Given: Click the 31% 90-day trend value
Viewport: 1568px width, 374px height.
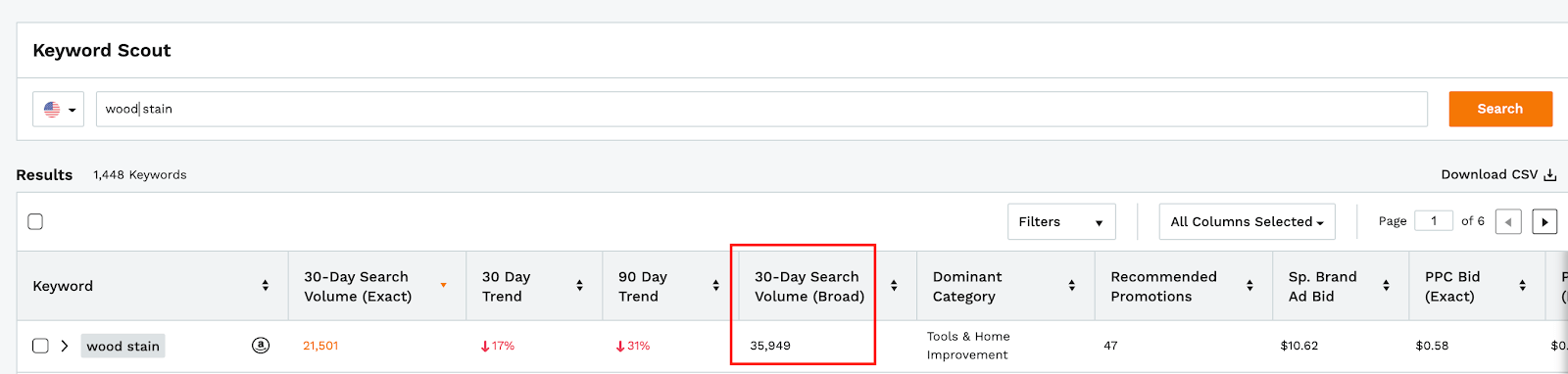Looking at the screenshot, I should click(633, 346).
